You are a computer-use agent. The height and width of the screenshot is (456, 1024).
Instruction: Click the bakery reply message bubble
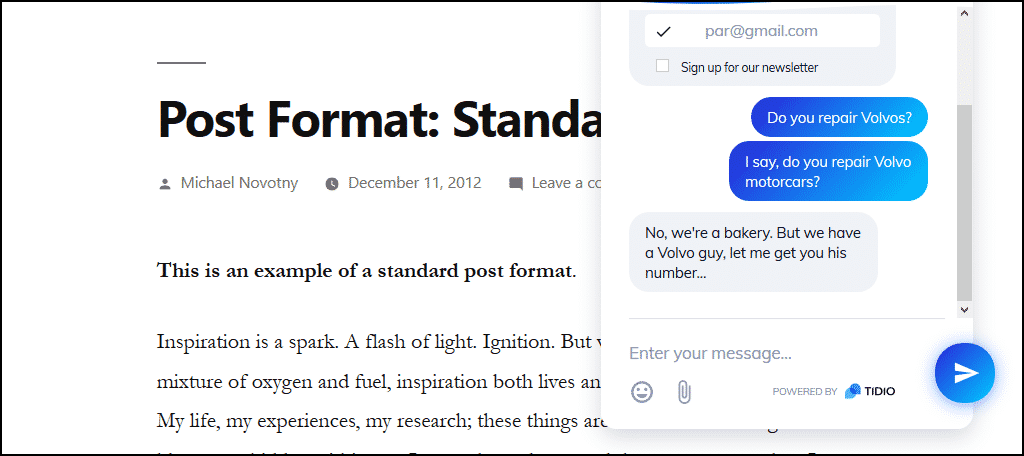[x=753, y=252]
